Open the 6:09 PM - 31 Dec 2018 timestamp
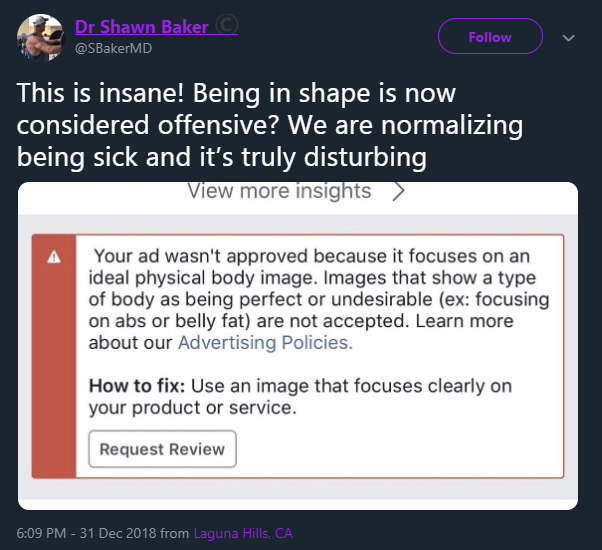602x550 pixels. [x=86, y=533]
